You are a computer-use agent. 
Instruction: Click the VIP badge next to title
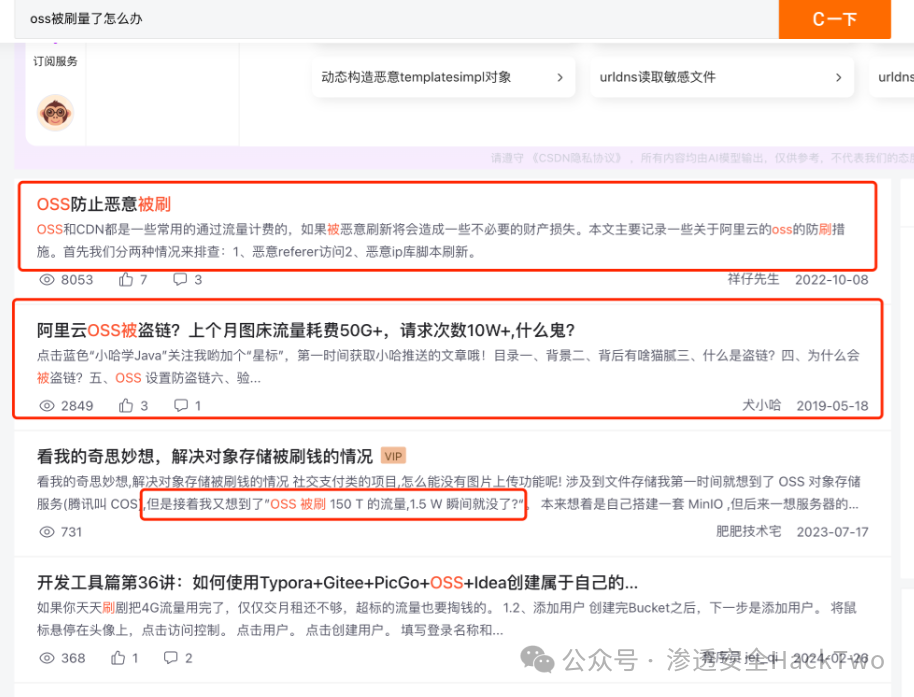coord(393,456)
